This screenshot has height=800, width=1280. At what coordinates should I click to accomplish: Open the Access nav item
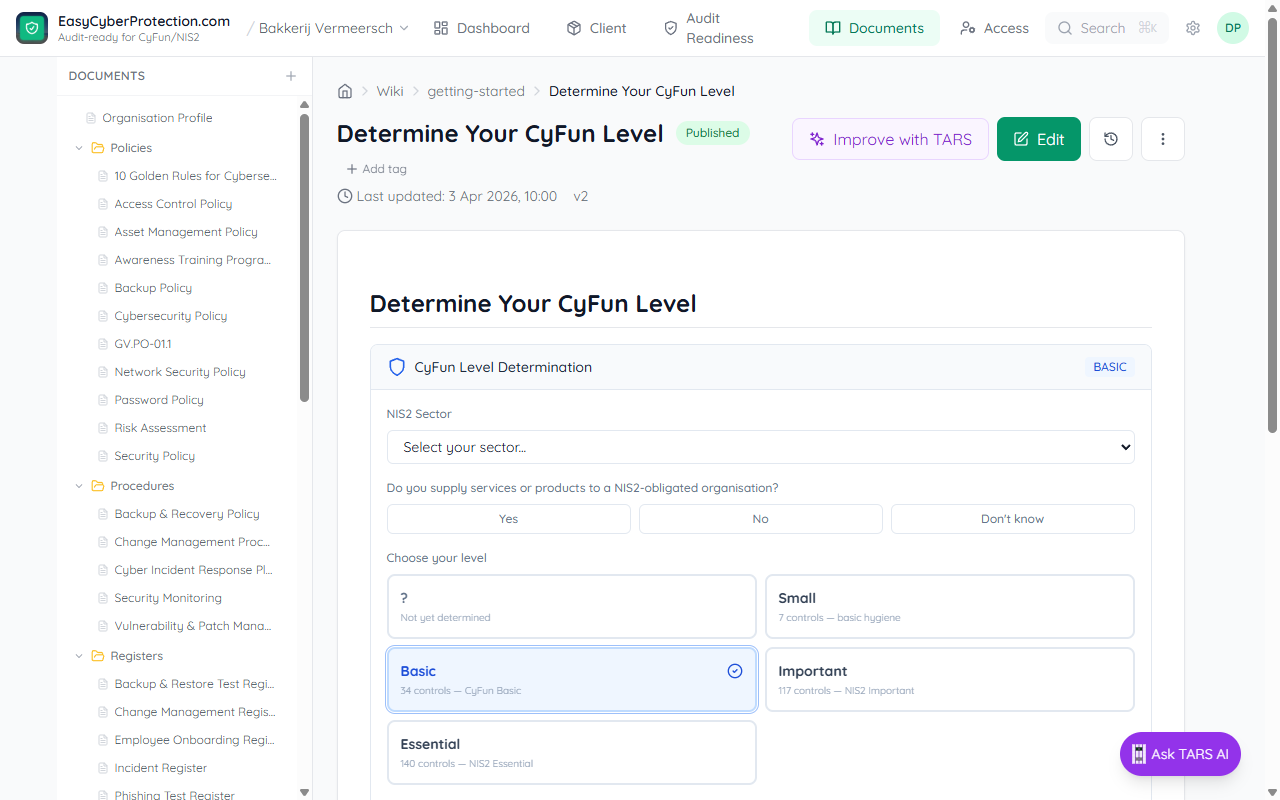(994, 28)
